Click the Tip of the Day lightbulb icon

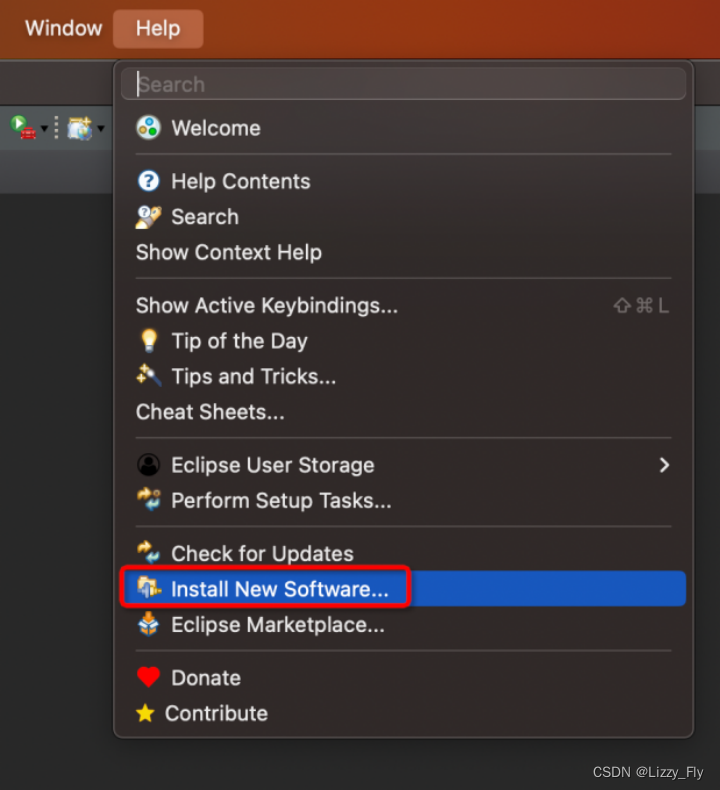click(x=149, y=341)
